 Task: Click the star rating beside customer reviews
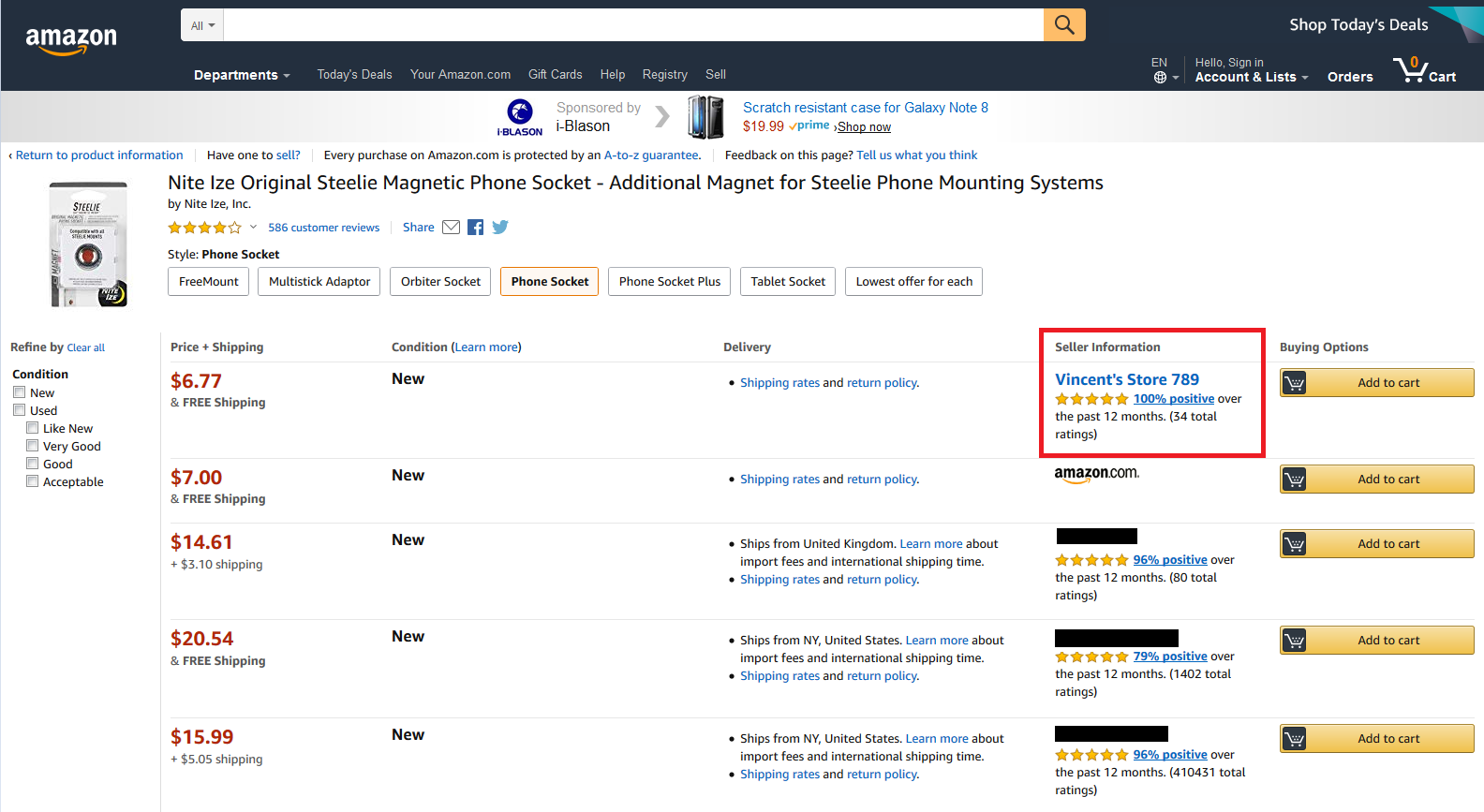coord(204,228)
